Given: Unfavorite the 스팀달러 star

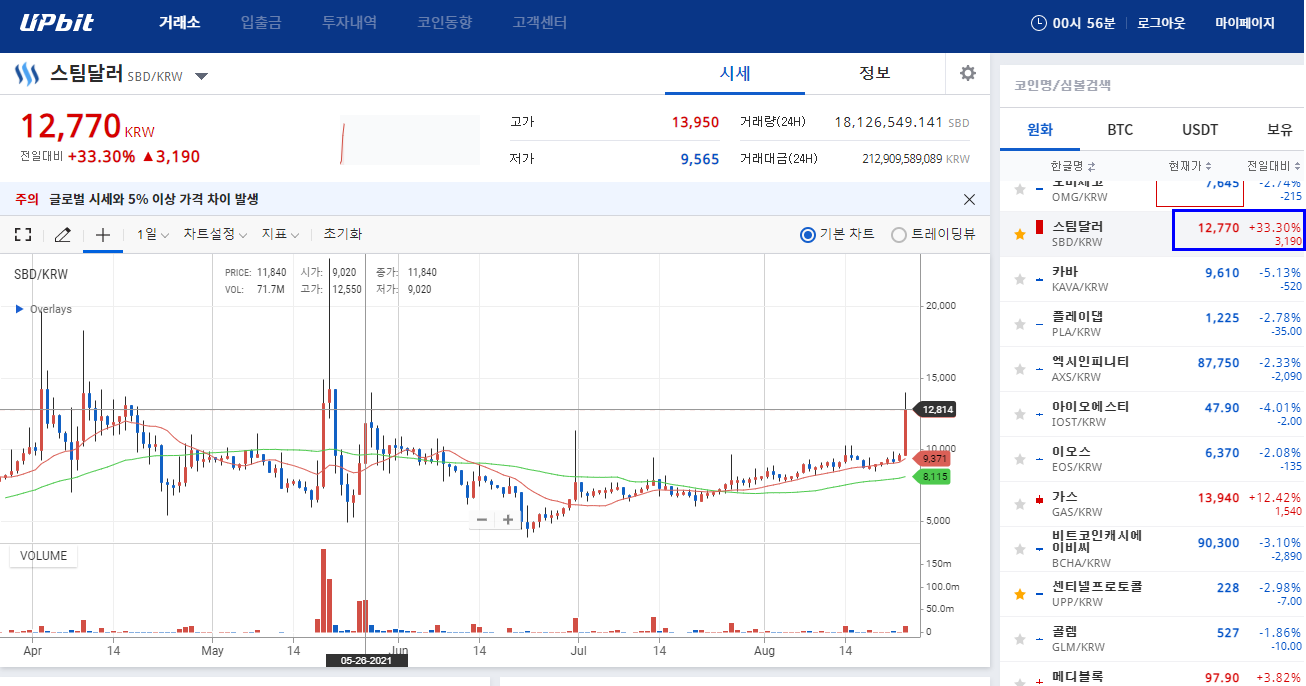Looking at the screenshot, I should point(1020,234).
